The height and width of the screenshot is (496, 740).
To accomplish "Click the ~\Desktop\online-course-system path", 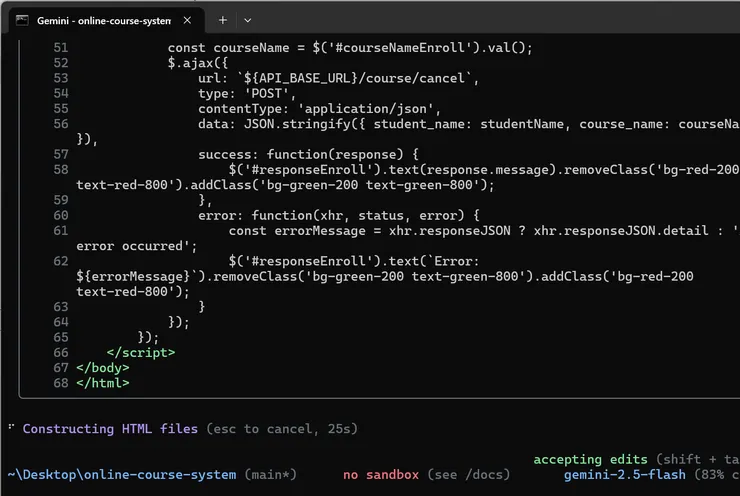I will (x=122, y=474).
